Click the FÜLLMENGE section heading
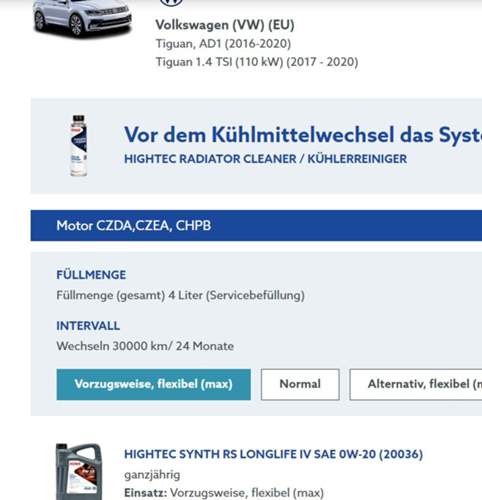This screenshot has height=500, width=482. coord(91,275)
